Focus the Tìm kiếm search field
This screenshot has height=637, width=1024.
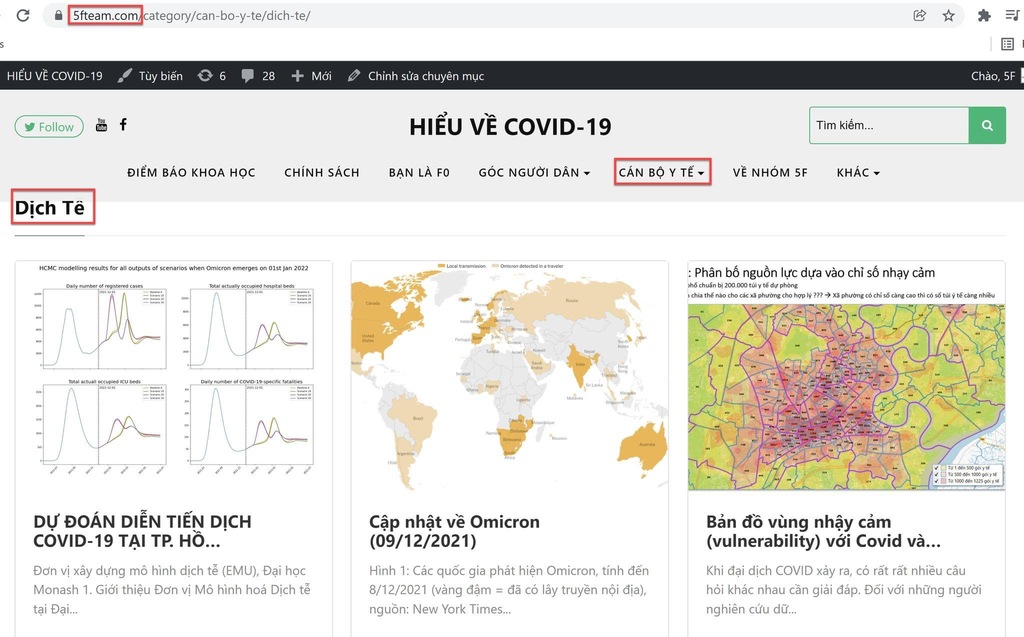point(889,125)
